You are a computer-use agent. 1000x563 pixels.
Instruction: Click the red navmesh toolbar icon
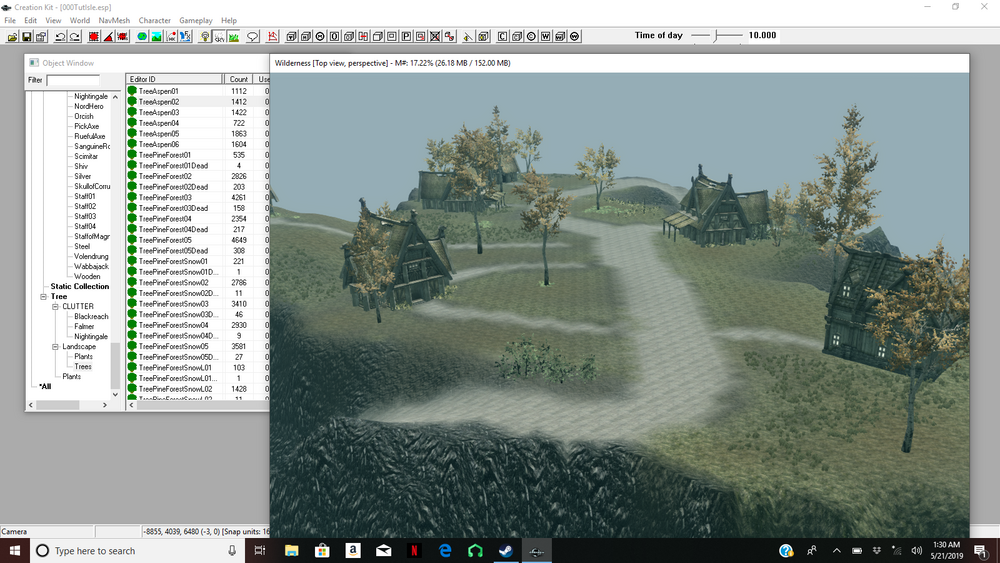tap(272, 36)
